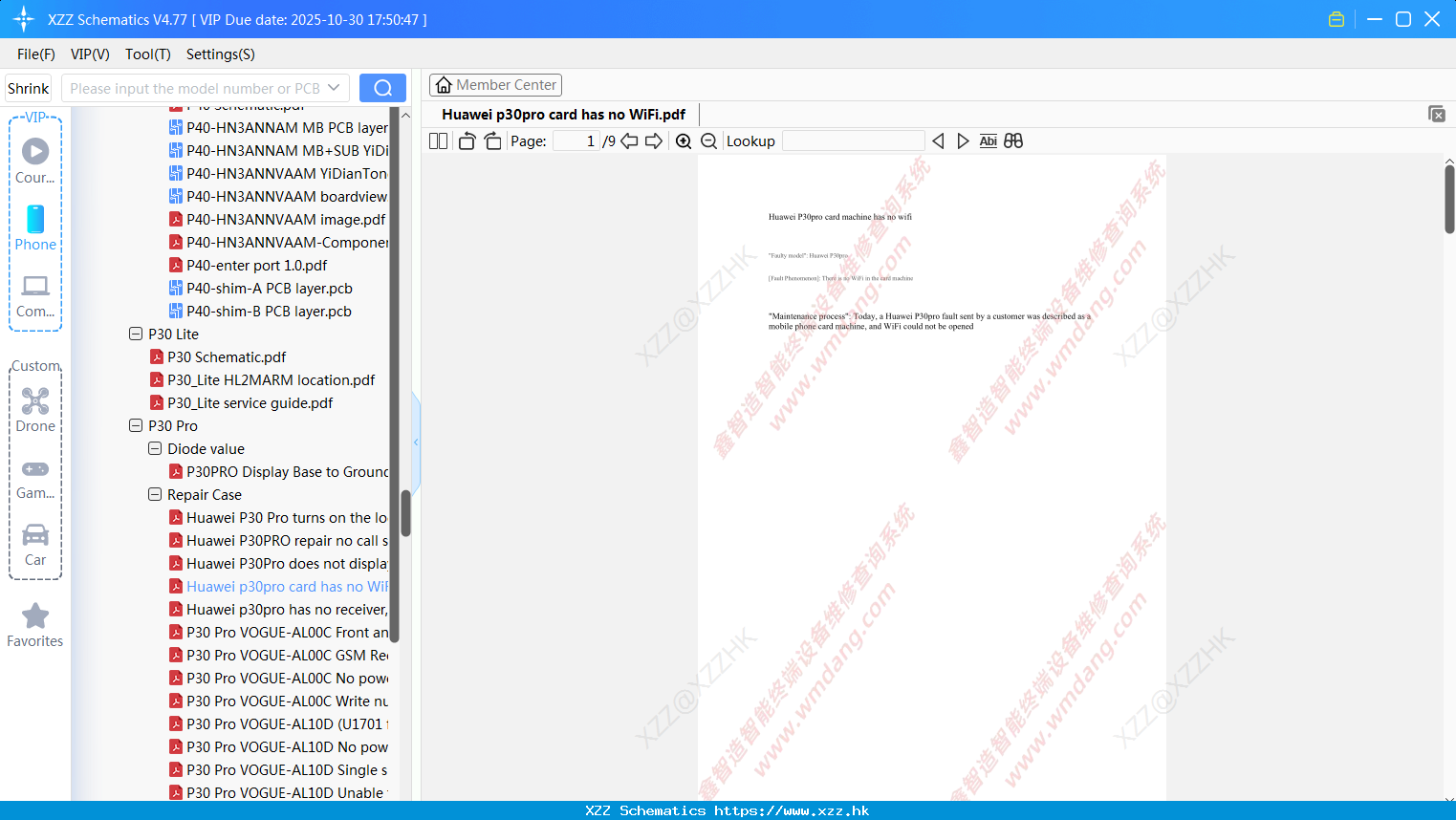This screenshot has width=1456, height=820.
Task: Rotate the PDF page clockwise
Action: 492,141
